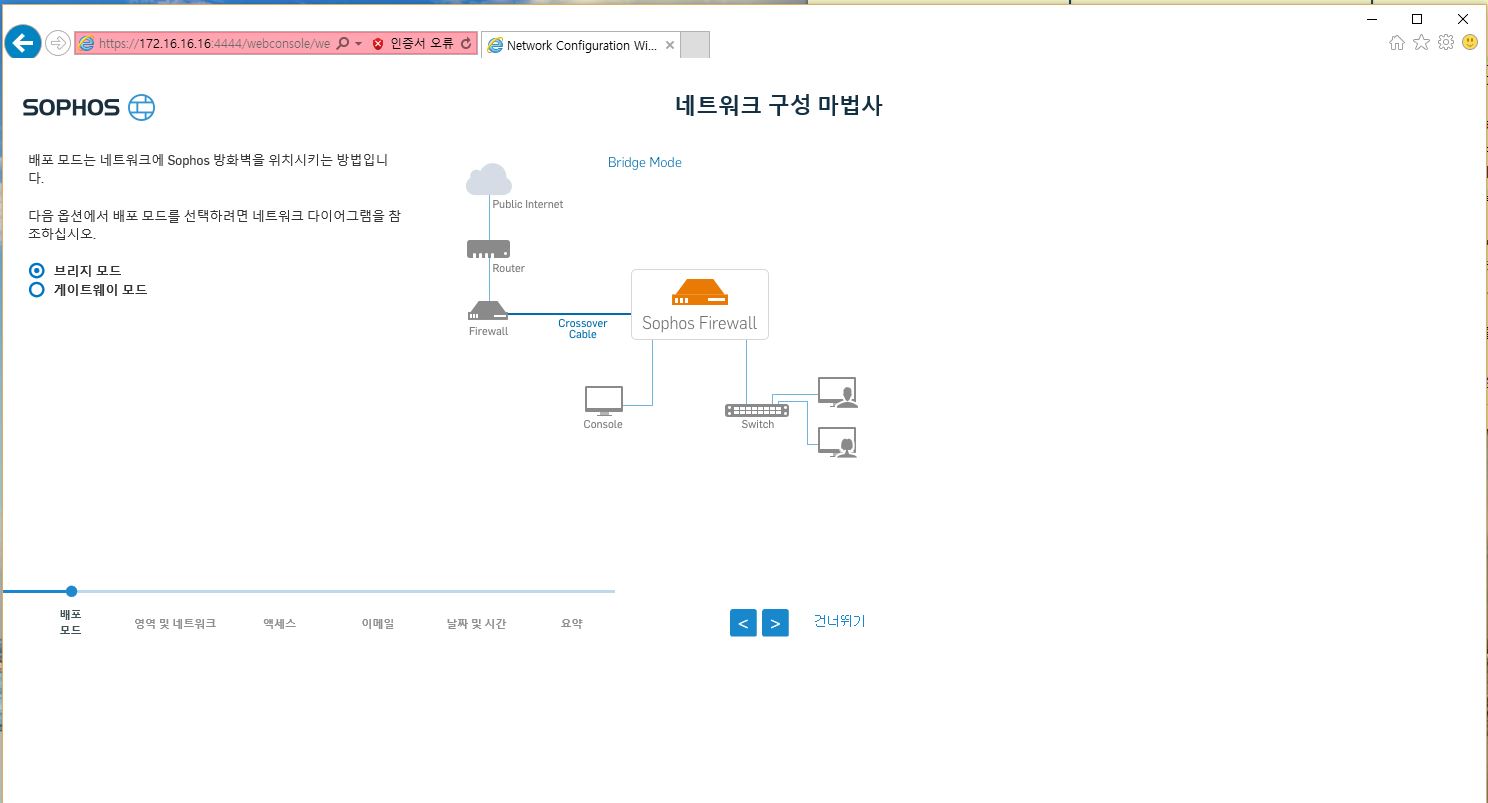Viewport: 1488px width, 803px height.
Task: Select 브리지 모드 radio button
Action: [37, 270]
